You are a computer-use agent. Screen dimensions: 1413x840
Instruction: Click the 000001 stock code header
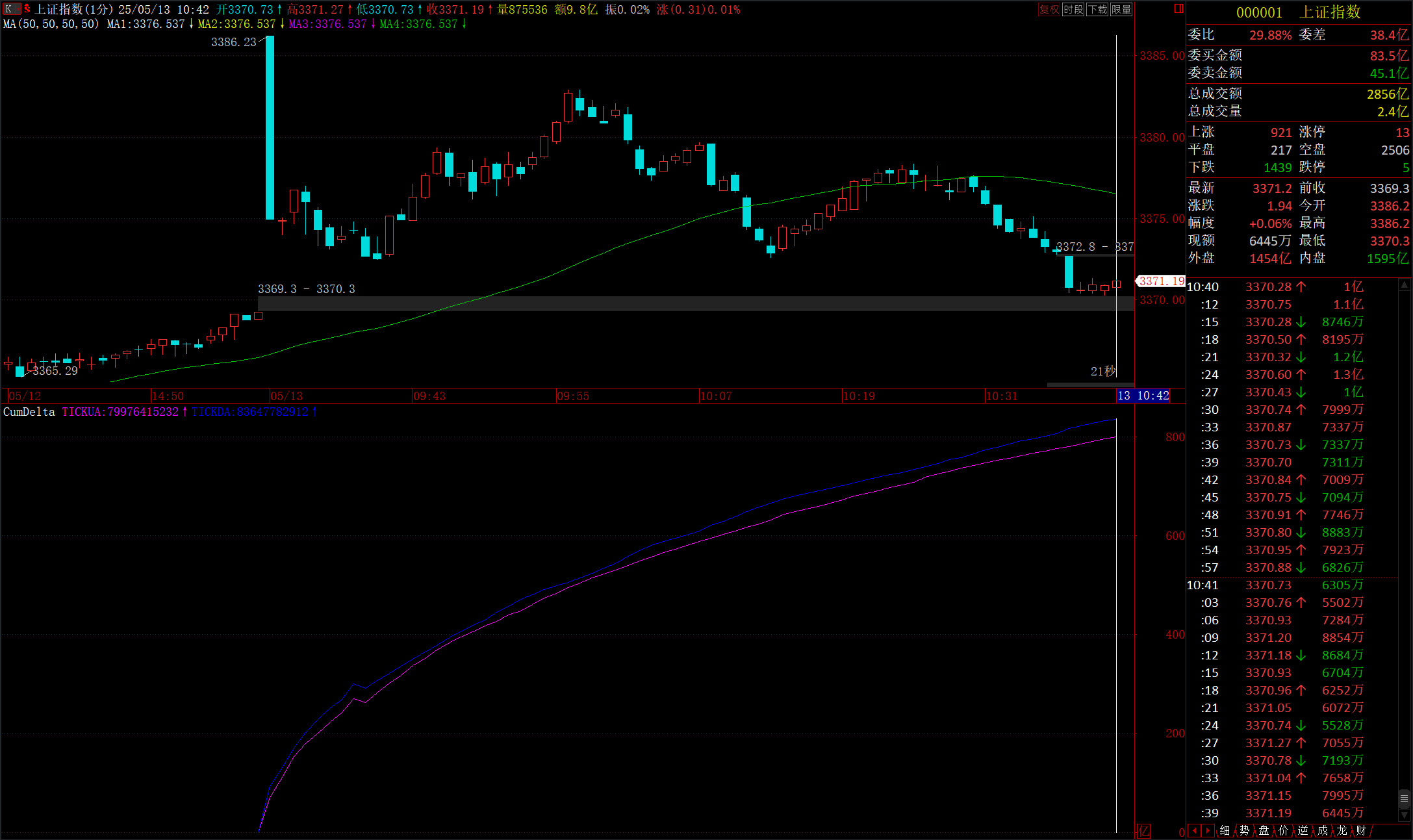coord(1259,12)
